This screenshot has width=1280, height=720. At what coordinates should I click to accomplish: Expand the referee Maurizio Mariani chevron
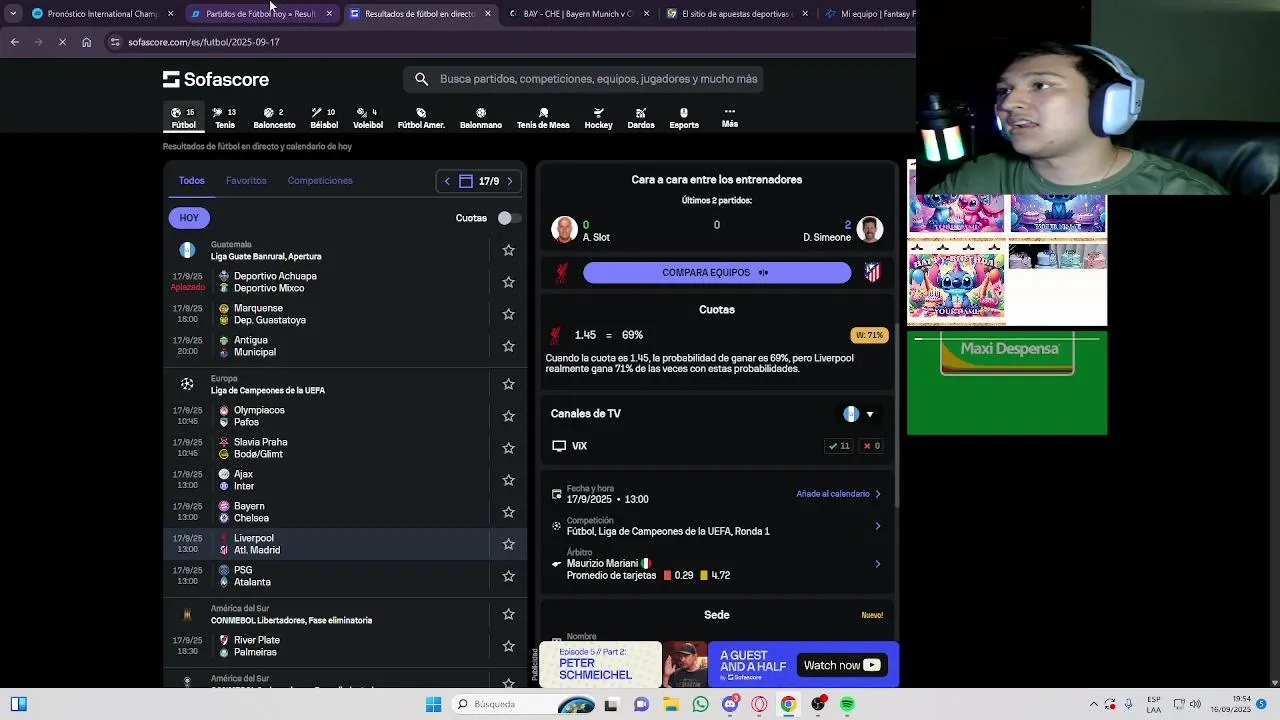click(x=878, y=564)
